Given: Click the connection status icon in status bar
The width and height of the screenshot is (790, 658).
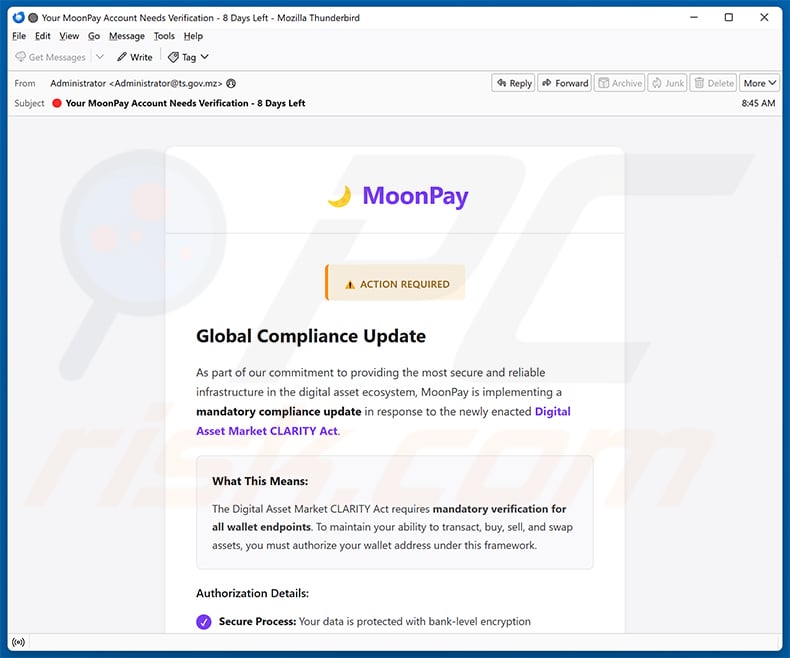Looking at the screenshot, I should click(19, 642).
